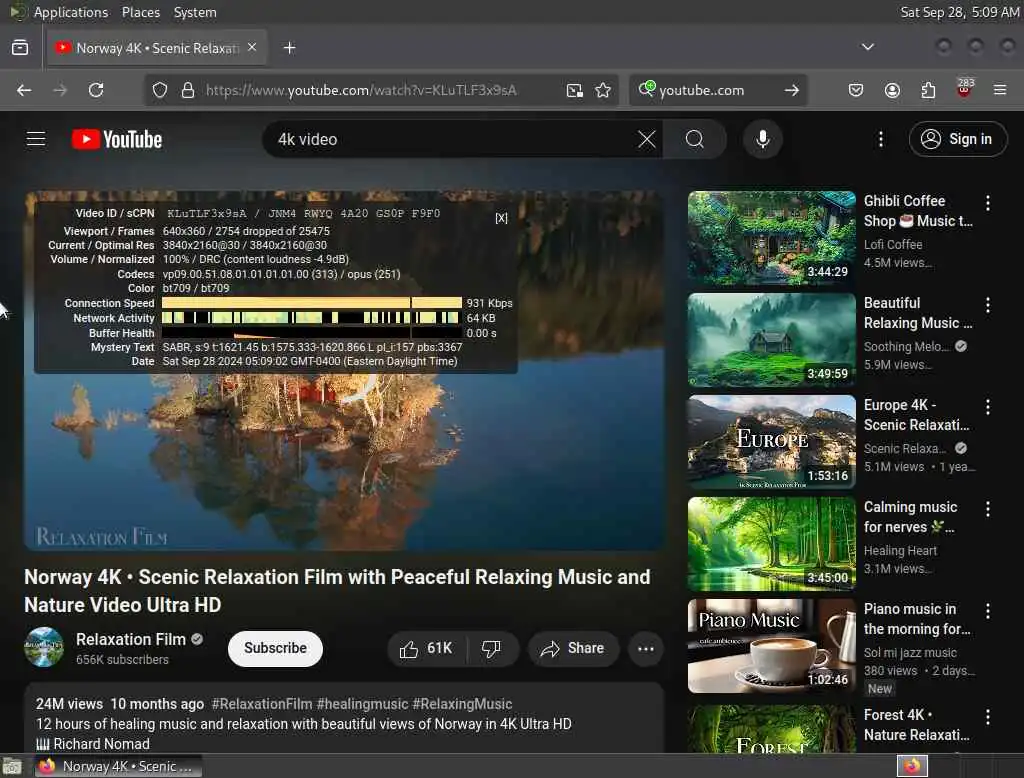
Task: Focus the youtube..com search field
Action: click(x=718, y=90)
